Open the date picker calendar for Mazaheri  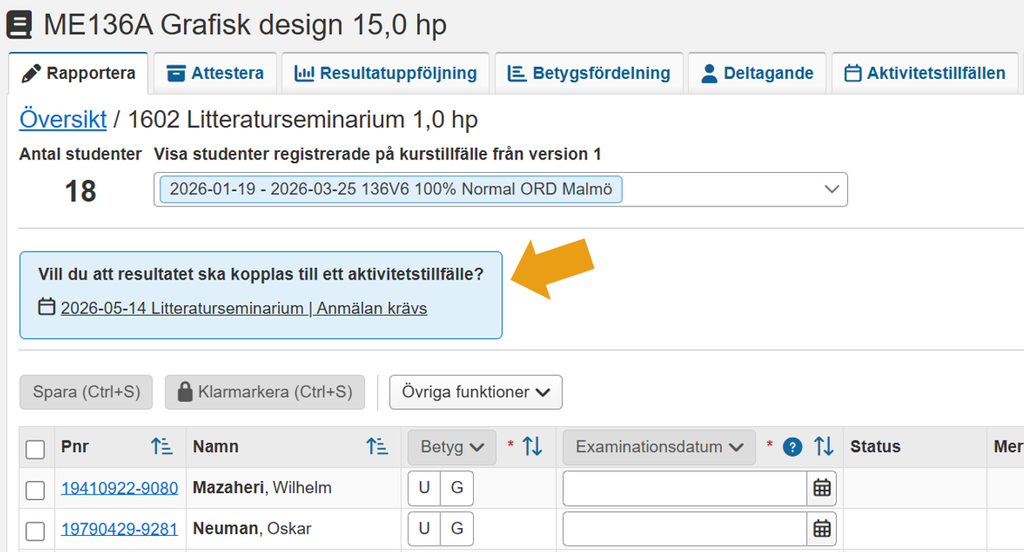(822, 488)
